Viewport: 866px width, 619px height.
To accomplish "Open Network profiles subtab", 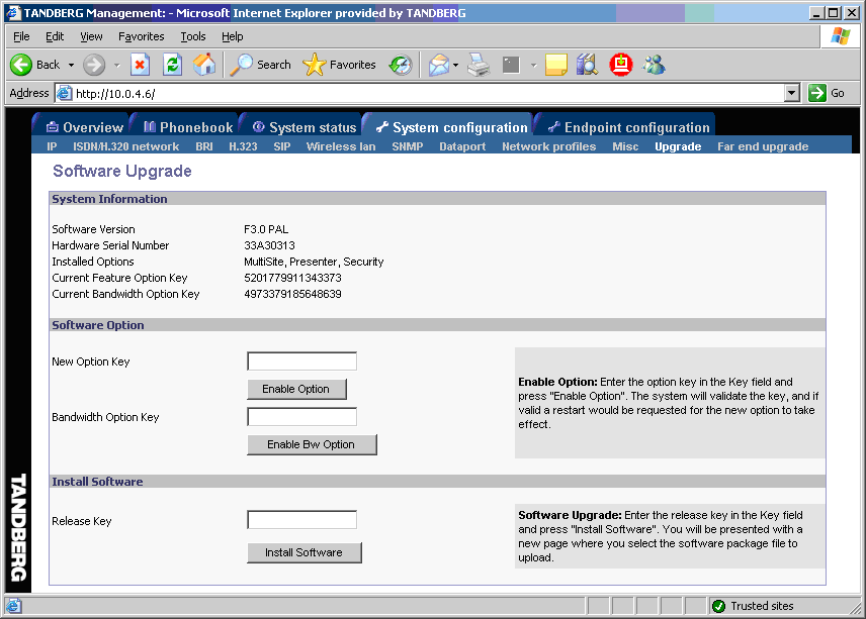I will [x=549, y=146].
